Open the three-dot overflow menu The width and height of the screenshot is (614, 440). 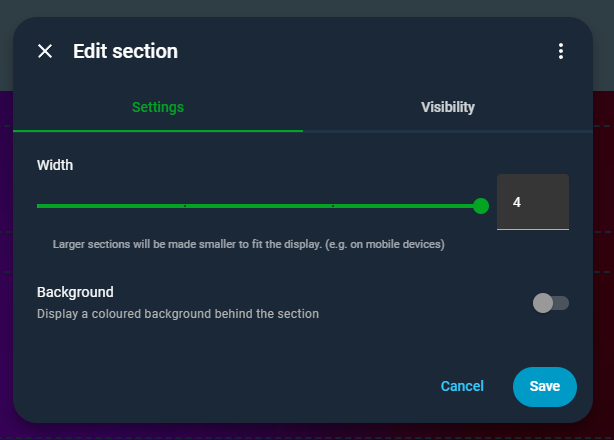pyautogui.click(x=561, y=51)
